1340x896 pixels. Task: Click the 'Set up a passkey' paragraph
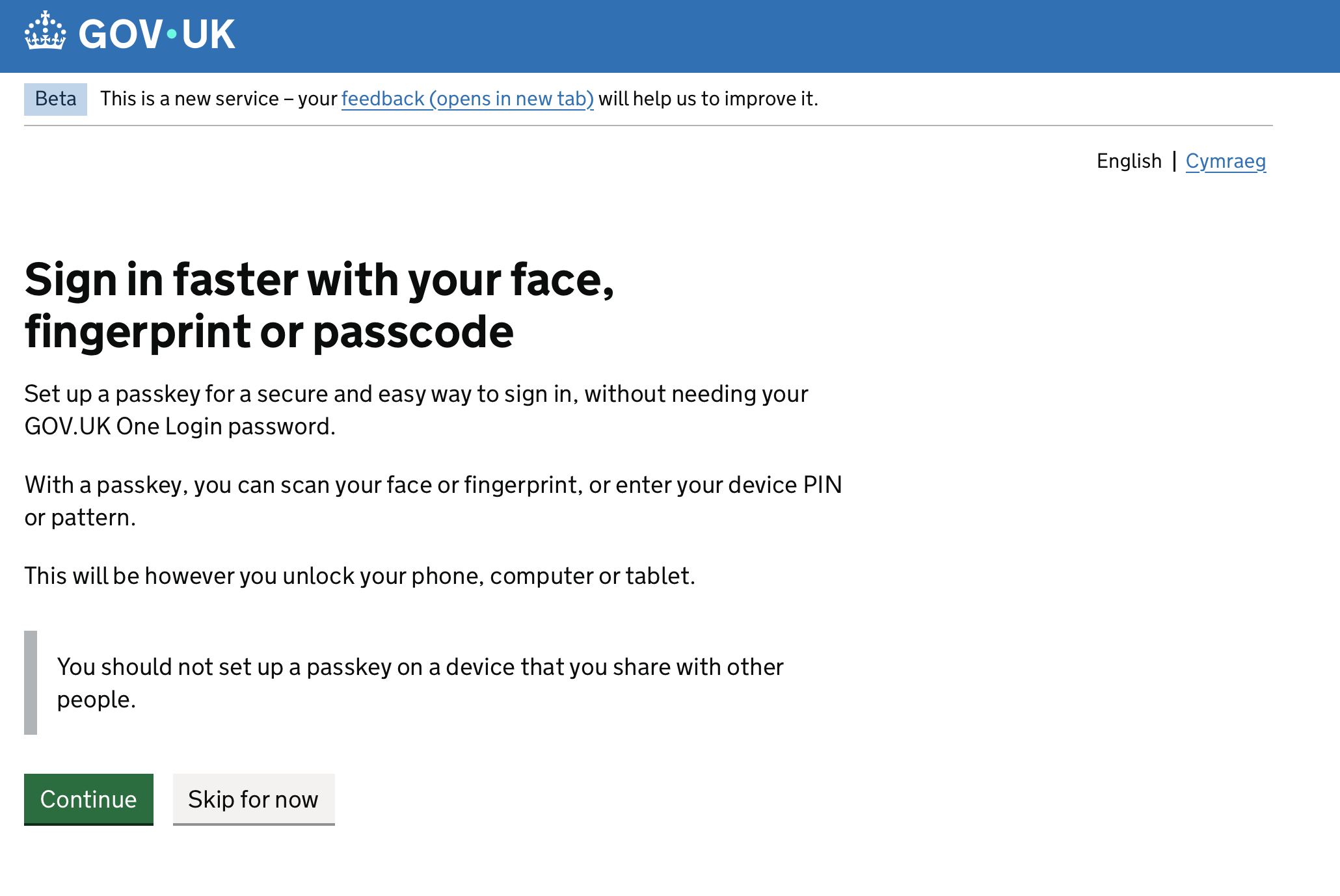click(416, 410)
